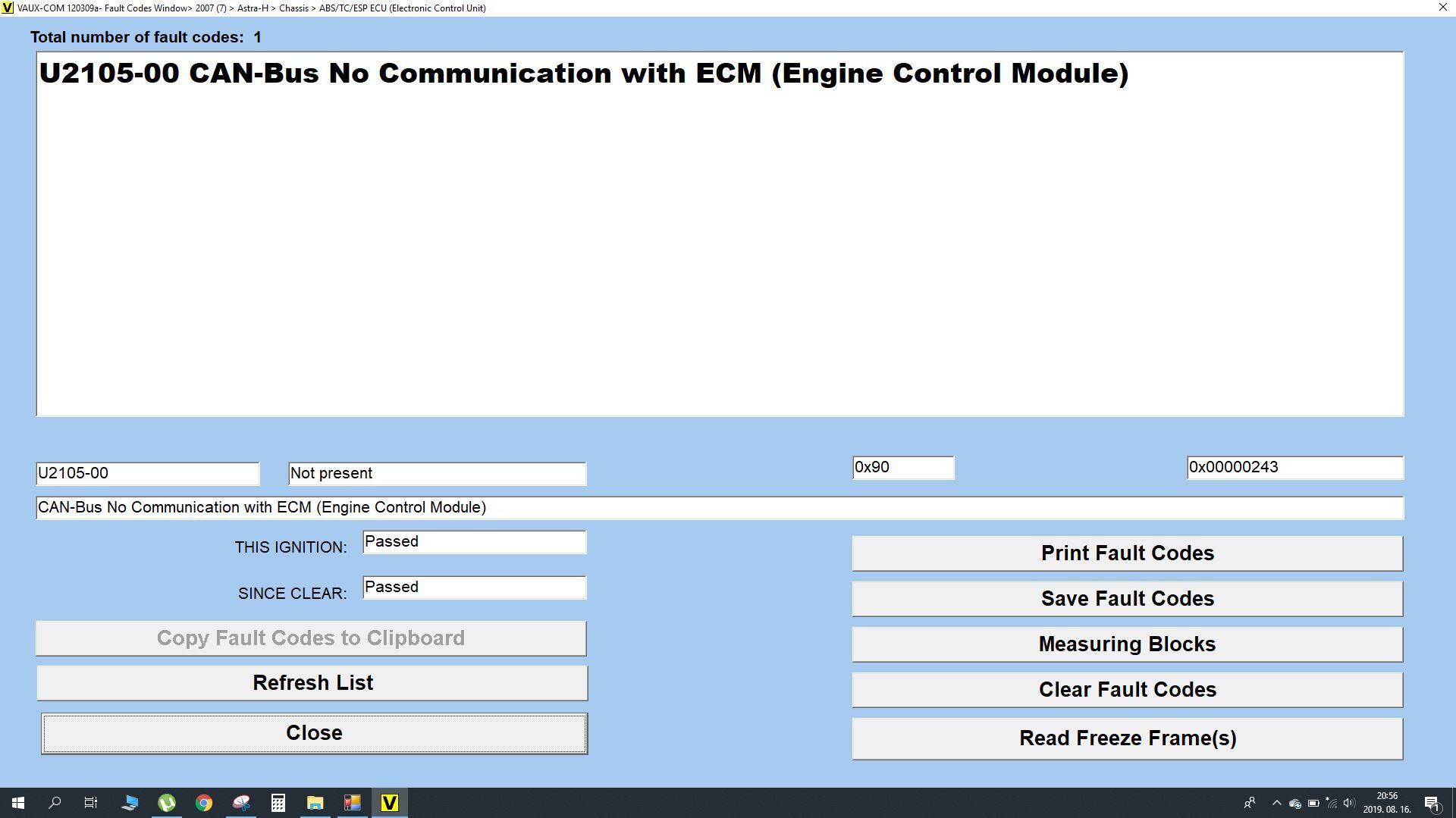The height and width of the screenshot is (818, 1456).
Task: Open the Windows Start menu
Action: (x=18, y=803)
